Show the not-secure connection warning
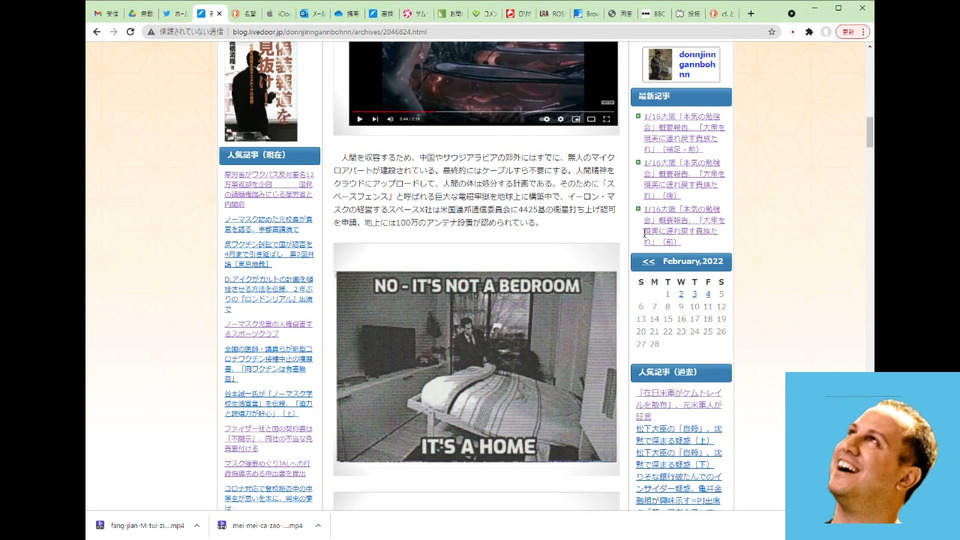Viewport: 960px width, 540px height. 185,32
